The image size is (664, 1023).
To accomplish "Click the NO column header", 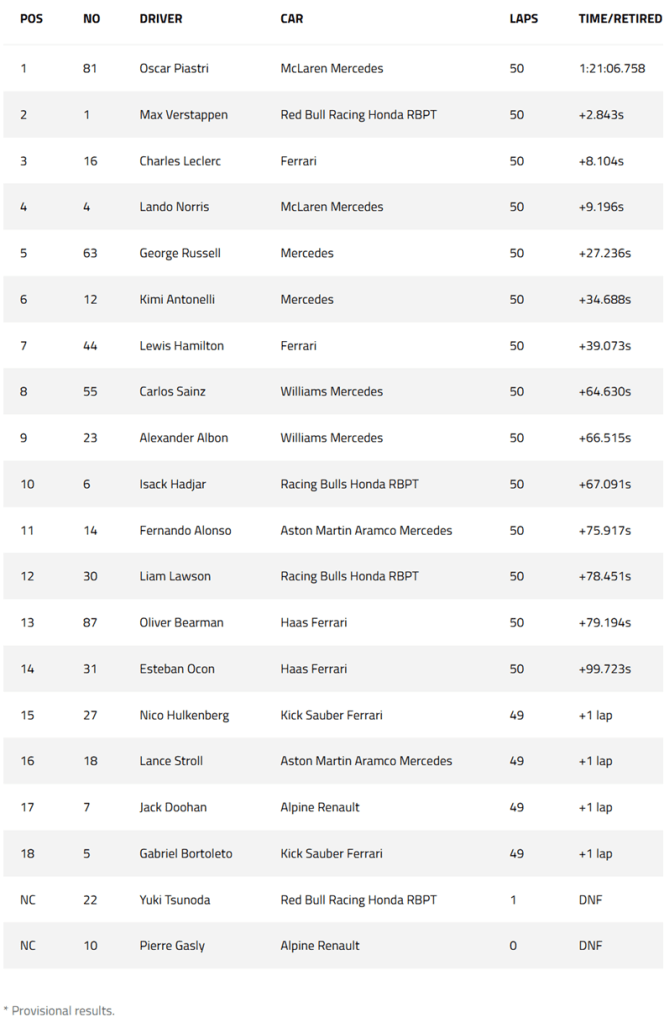I will 91,19.
